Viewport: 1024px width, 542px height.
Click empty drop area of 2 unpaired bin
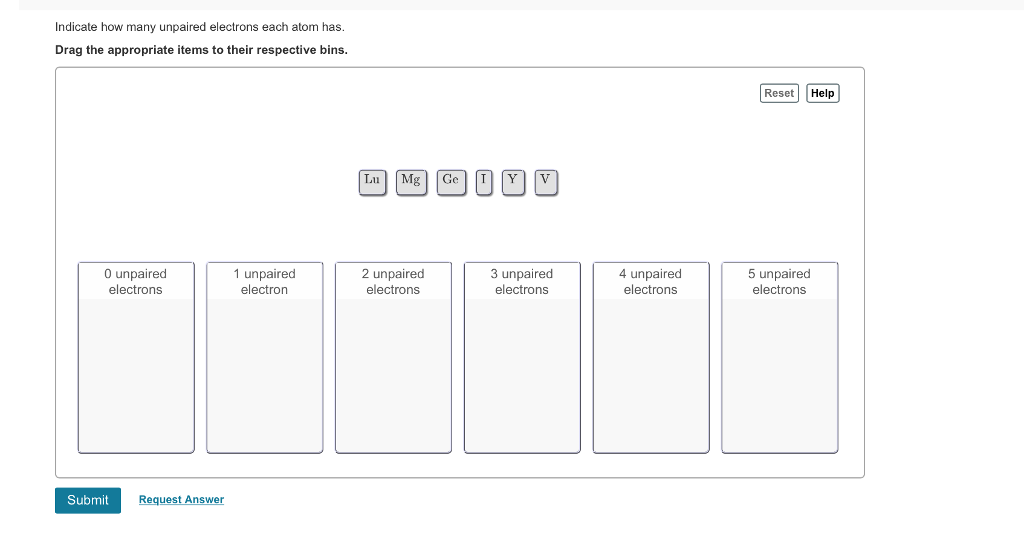point(393,375)
